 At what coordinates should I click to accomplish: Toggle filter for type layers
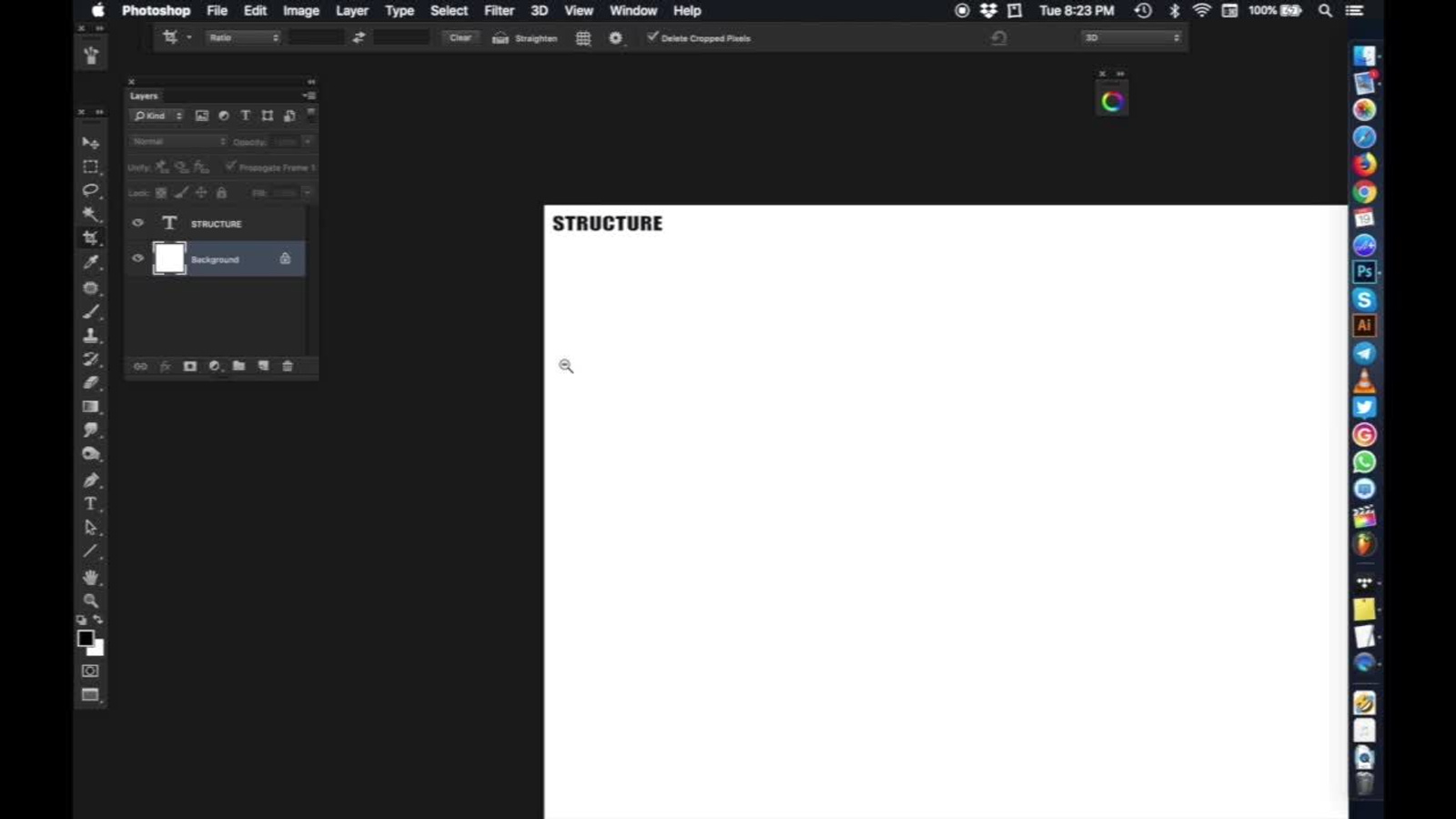(x=246, y=116)
